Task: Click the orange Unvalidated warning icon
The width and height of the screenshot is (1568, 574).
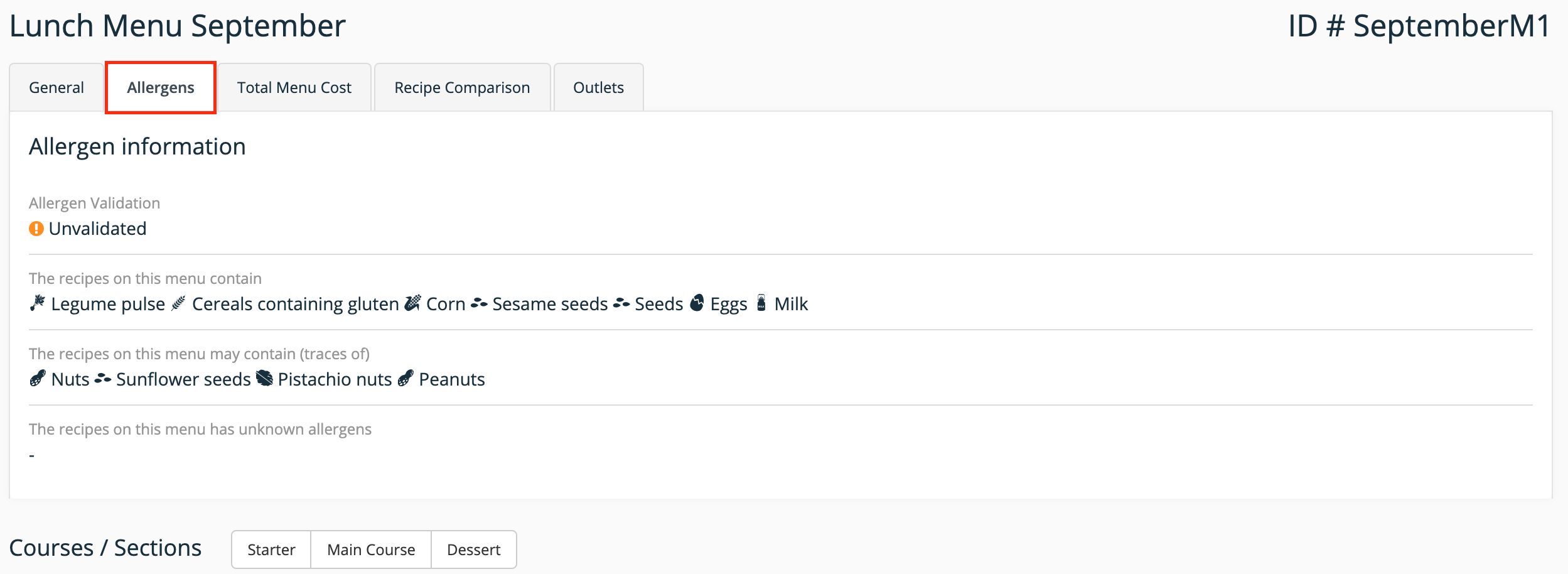Action: tap(36, 229)
